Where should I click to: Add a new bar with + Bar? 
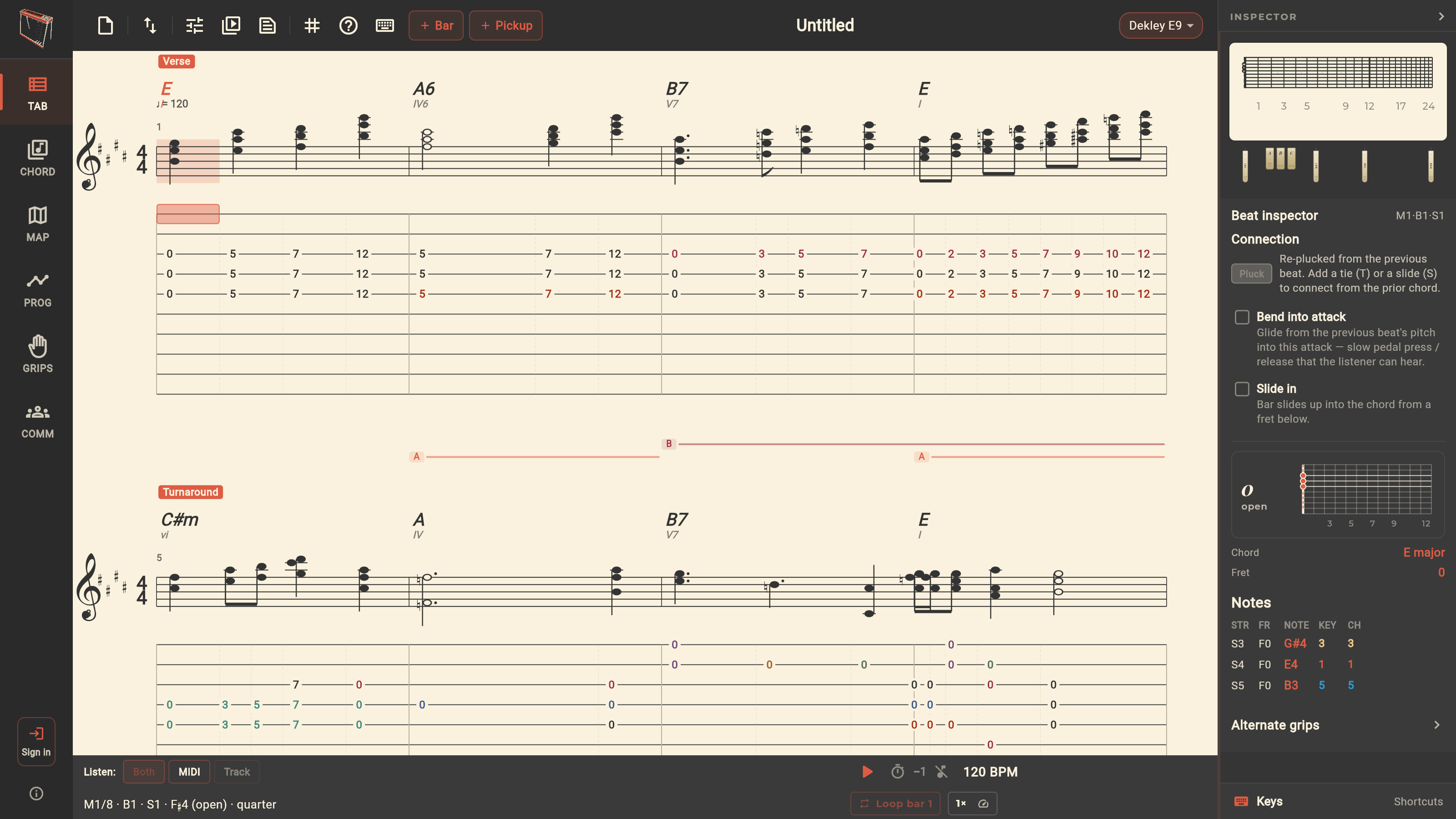point(436,25)
